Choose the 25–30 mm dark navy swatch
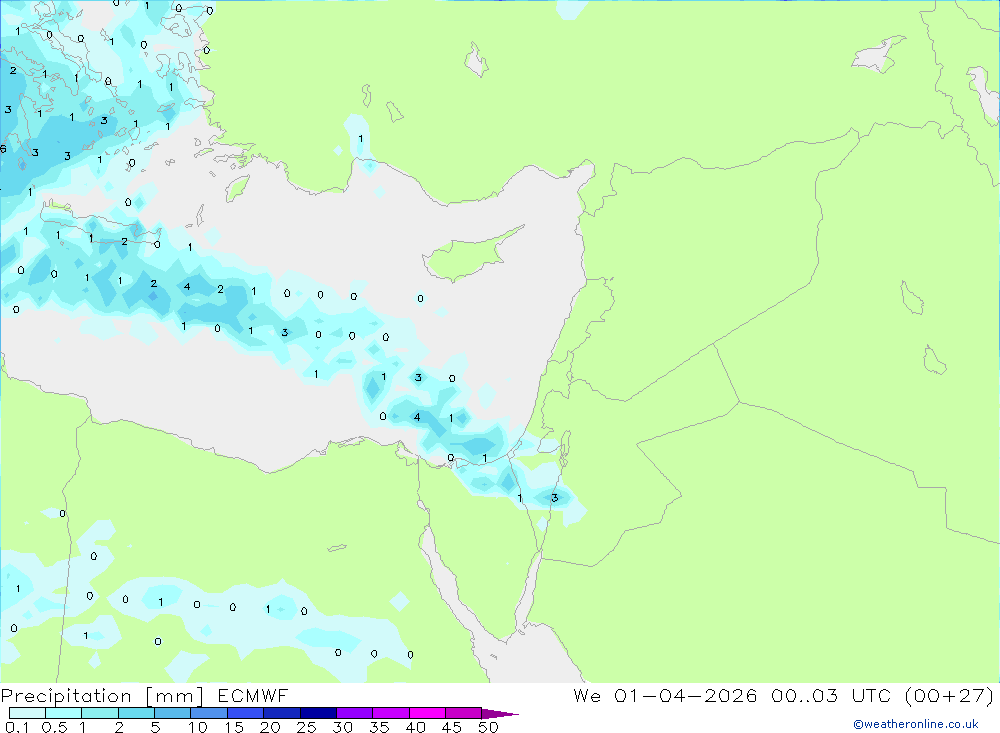This screenshot has width=1000, height=733. coord(318,713)
